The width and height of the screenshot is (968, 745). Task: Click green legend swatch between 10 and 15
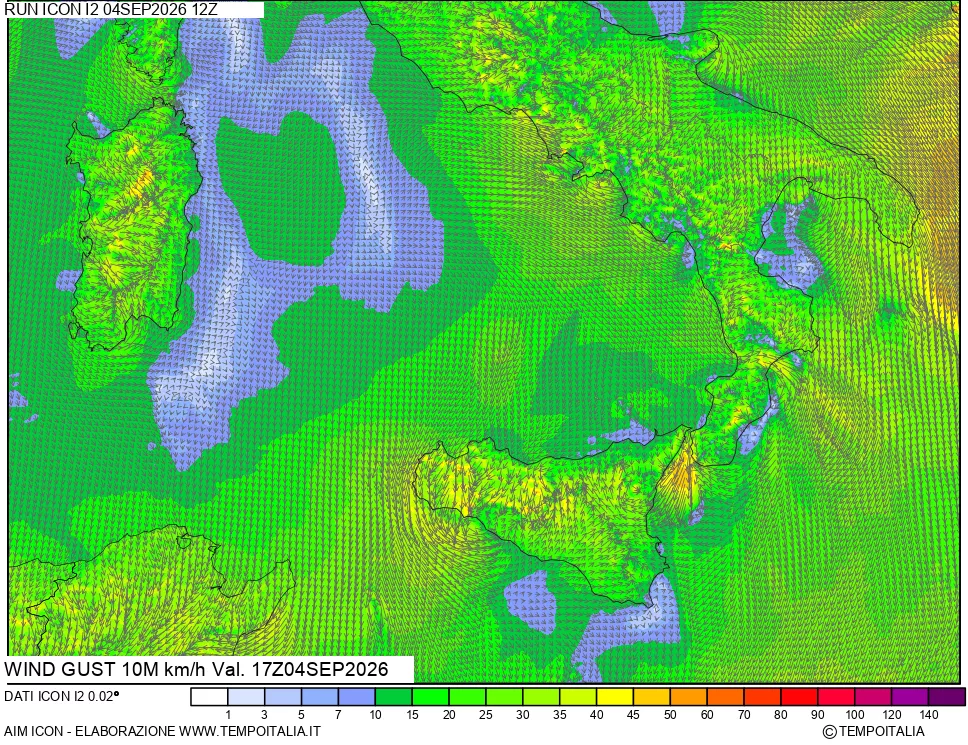(394, 697)
